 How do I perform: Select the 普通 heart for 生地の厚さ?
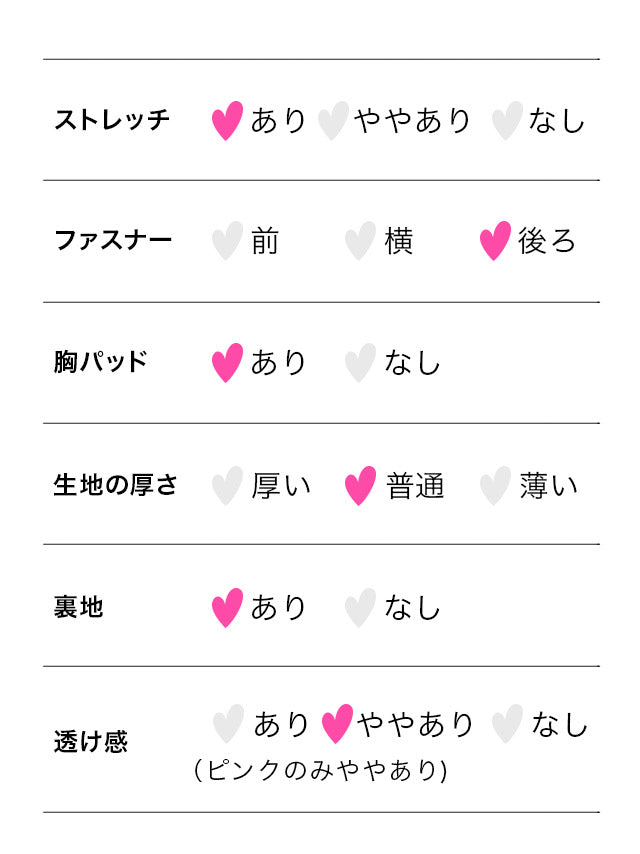pyautogui.click(x=360, y=486)
